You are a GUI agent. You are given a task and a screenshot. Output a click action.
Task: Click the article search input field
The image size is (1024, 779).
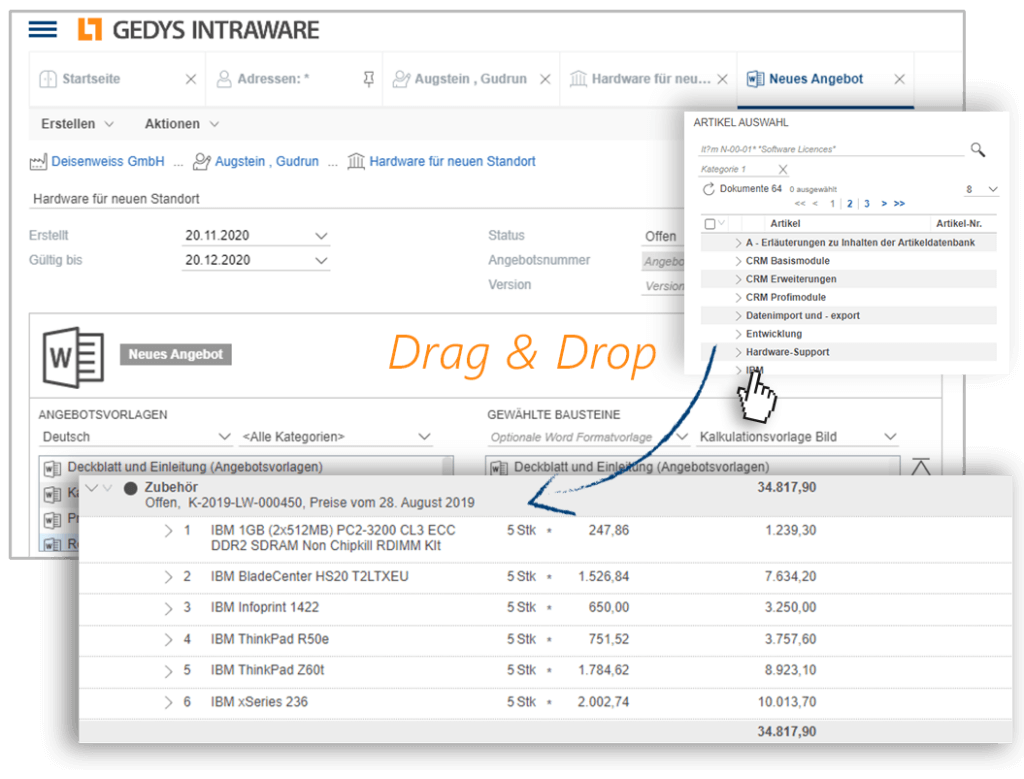(831, 149)
